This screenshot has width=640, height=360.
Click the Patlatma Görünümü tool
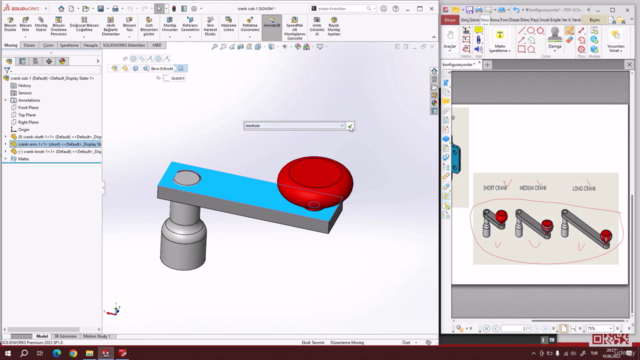250,26
